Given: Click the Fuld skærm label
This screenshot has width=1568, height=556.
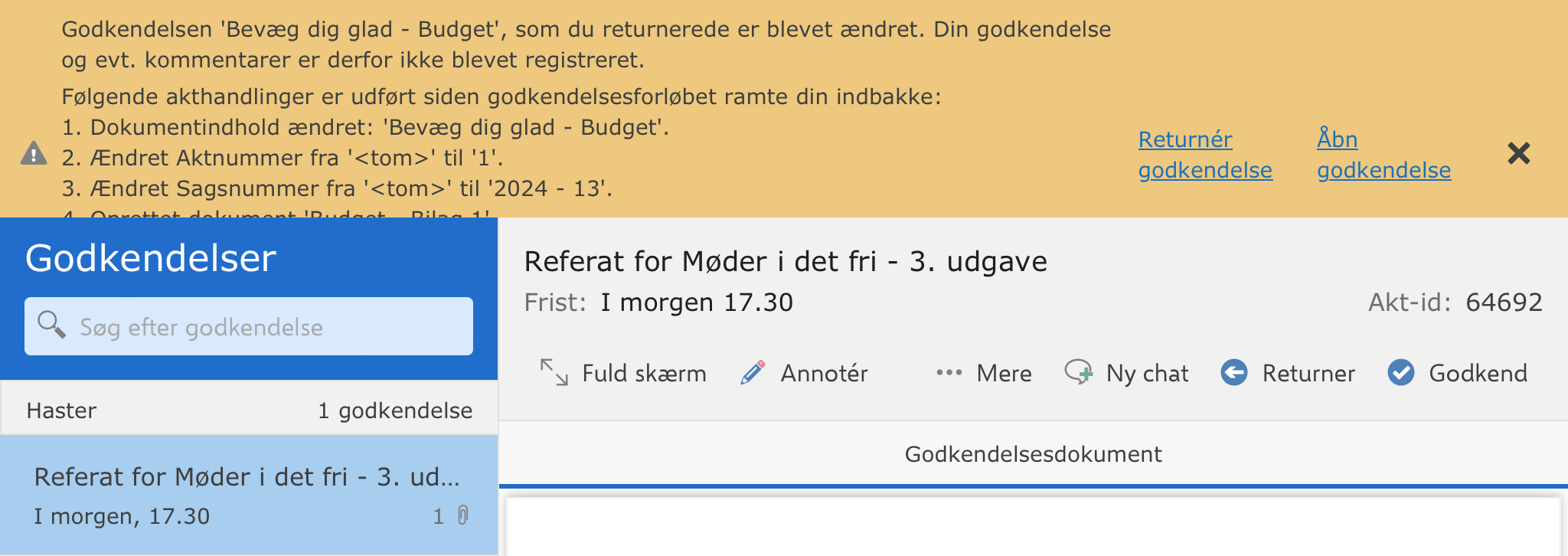Looking at the screenshot, I should pyautogui.click(x=644, y=374).
